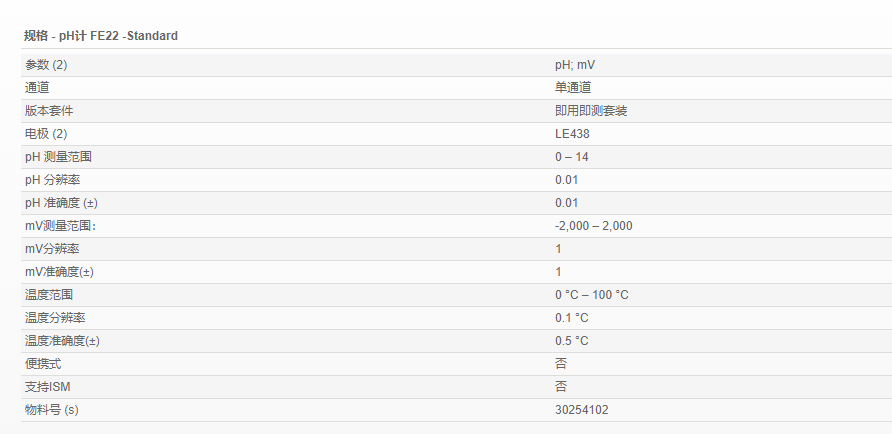The height and width of the screenshot is (434, 892).
Task: Click the 支持ISM row label
Action: coord(47,387)
